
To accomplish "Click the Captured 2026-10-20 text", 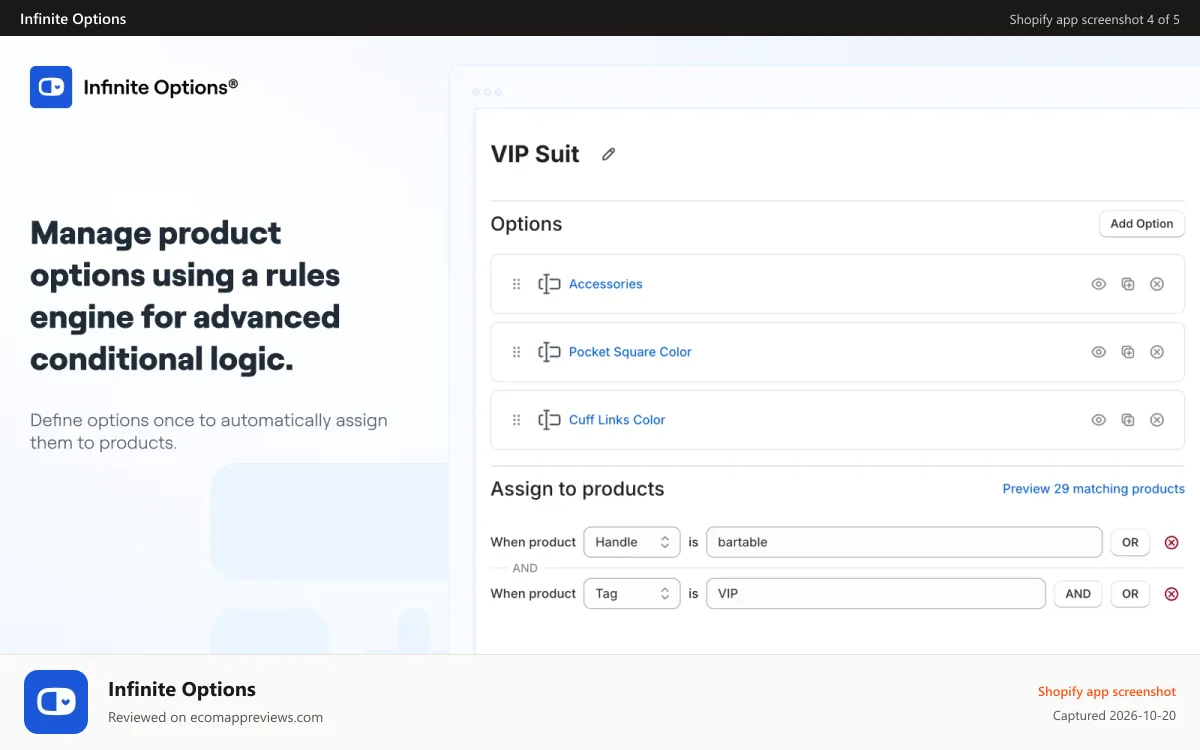I will (1114, 716).
